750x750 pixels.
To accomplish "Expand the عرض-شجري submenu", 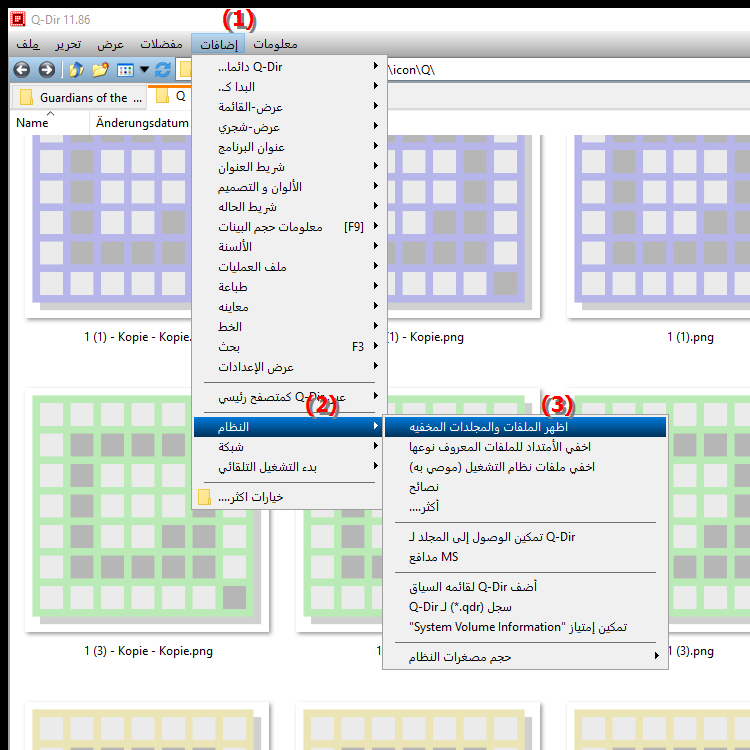I will (289, 127).
